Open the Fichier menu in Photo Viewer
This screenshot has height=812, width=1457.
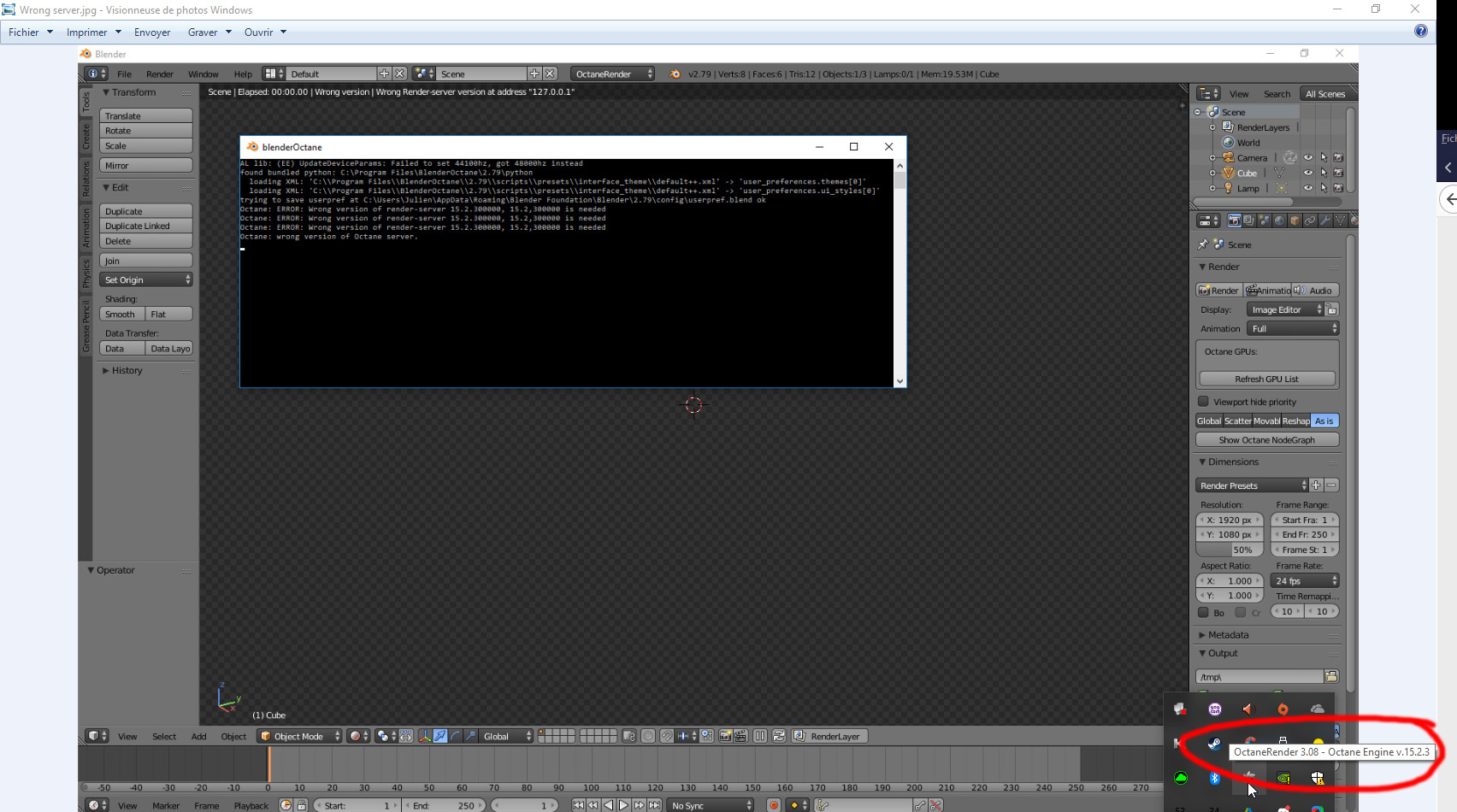coord(31,32)
